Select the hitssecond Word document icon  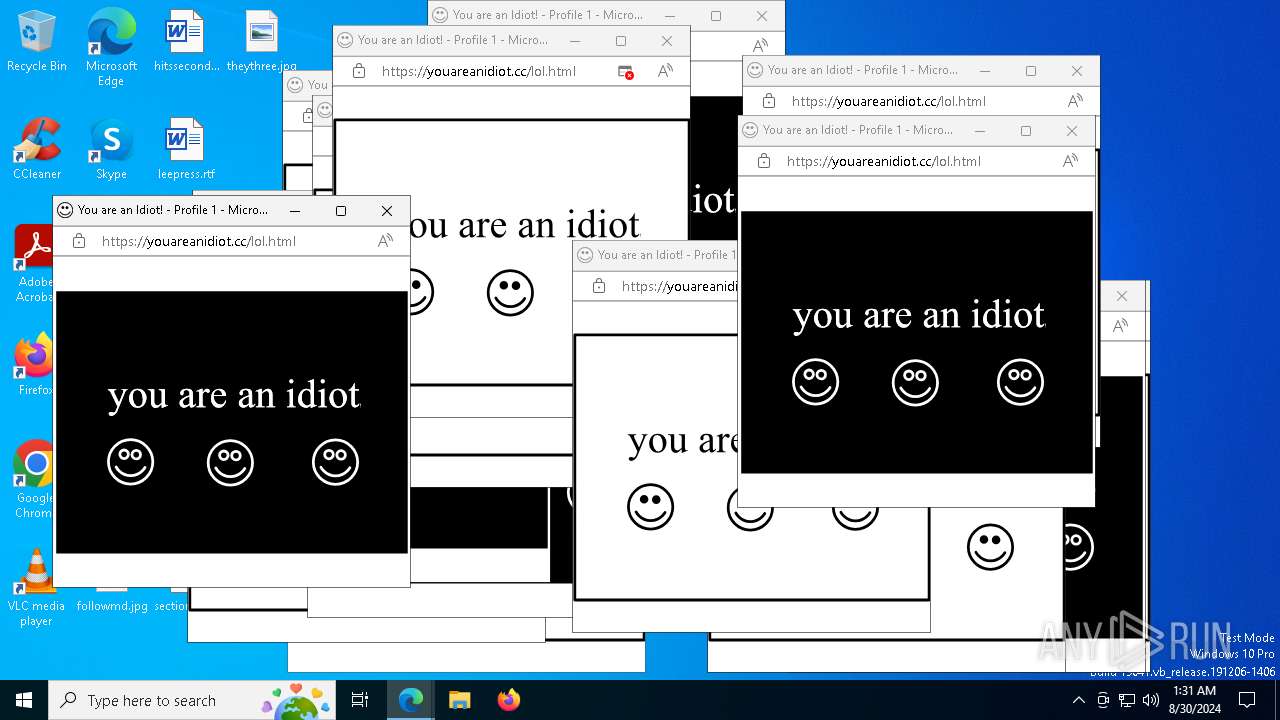tap(185, 42)
